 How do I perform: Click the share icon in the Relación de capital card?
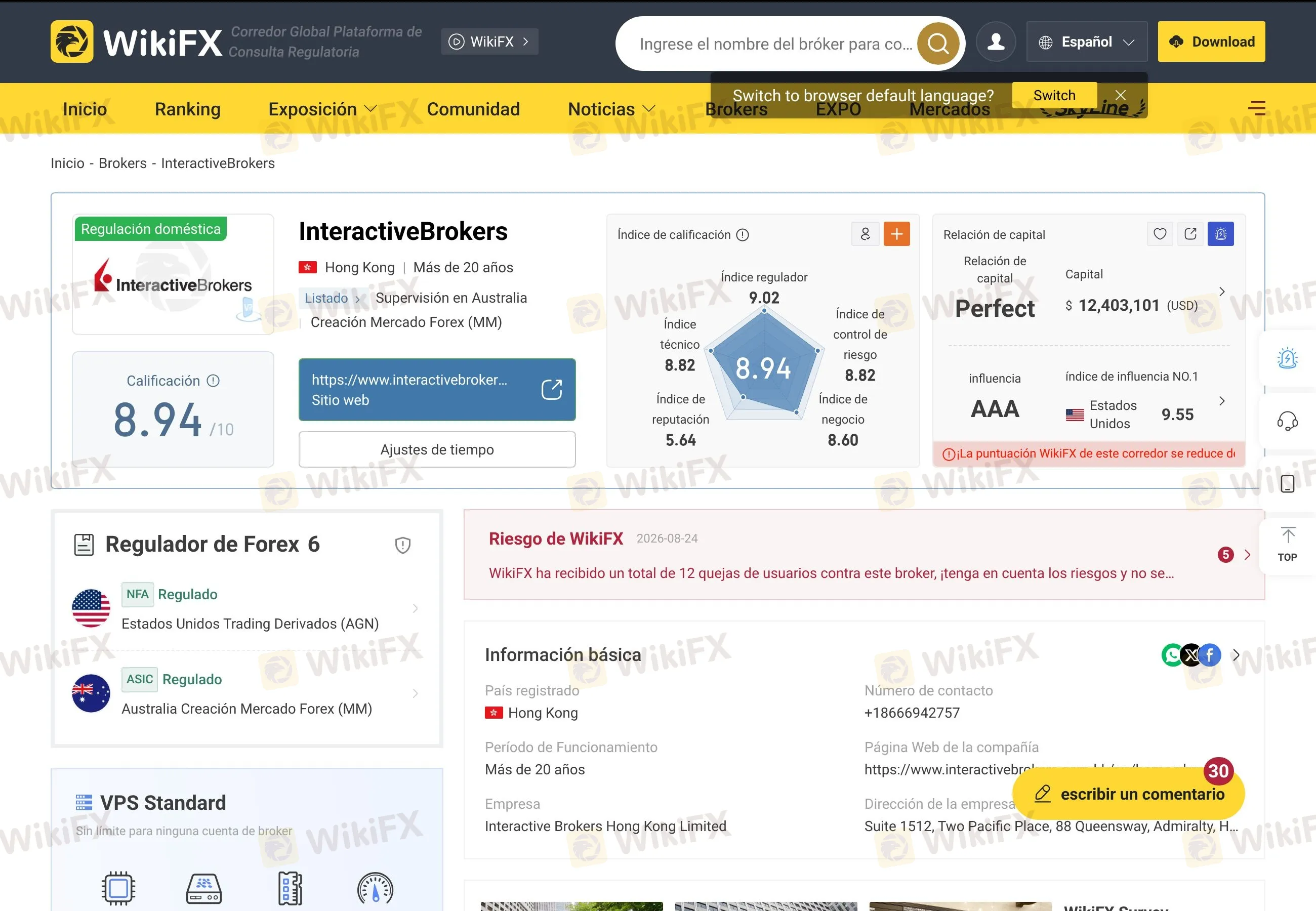pos(1190,234)
